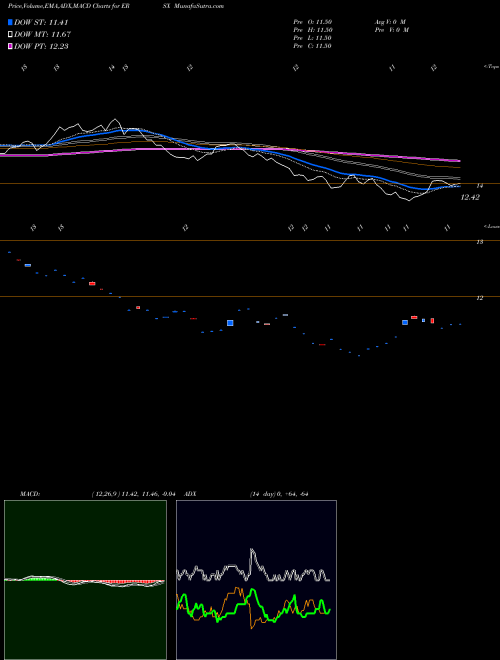Image resolution: width=500 pixels, height=660 pixels.
Task: Click the 'Pre L: 11.50' value
Action: click(x=313, y=38)
